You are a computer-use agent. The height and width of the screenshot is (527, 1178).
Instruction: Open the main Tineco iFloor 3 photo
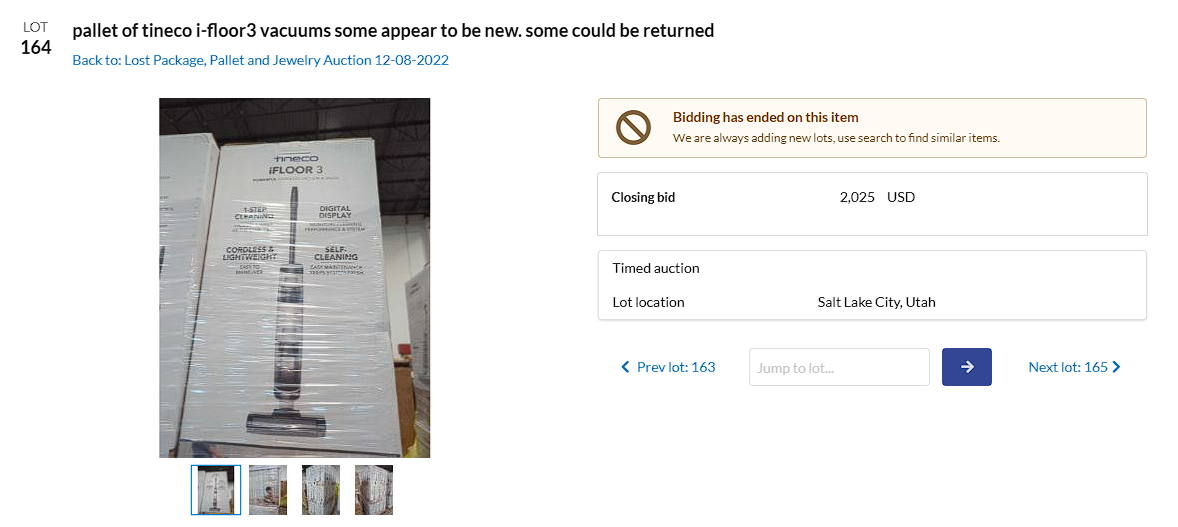click(x=294, y=277)
